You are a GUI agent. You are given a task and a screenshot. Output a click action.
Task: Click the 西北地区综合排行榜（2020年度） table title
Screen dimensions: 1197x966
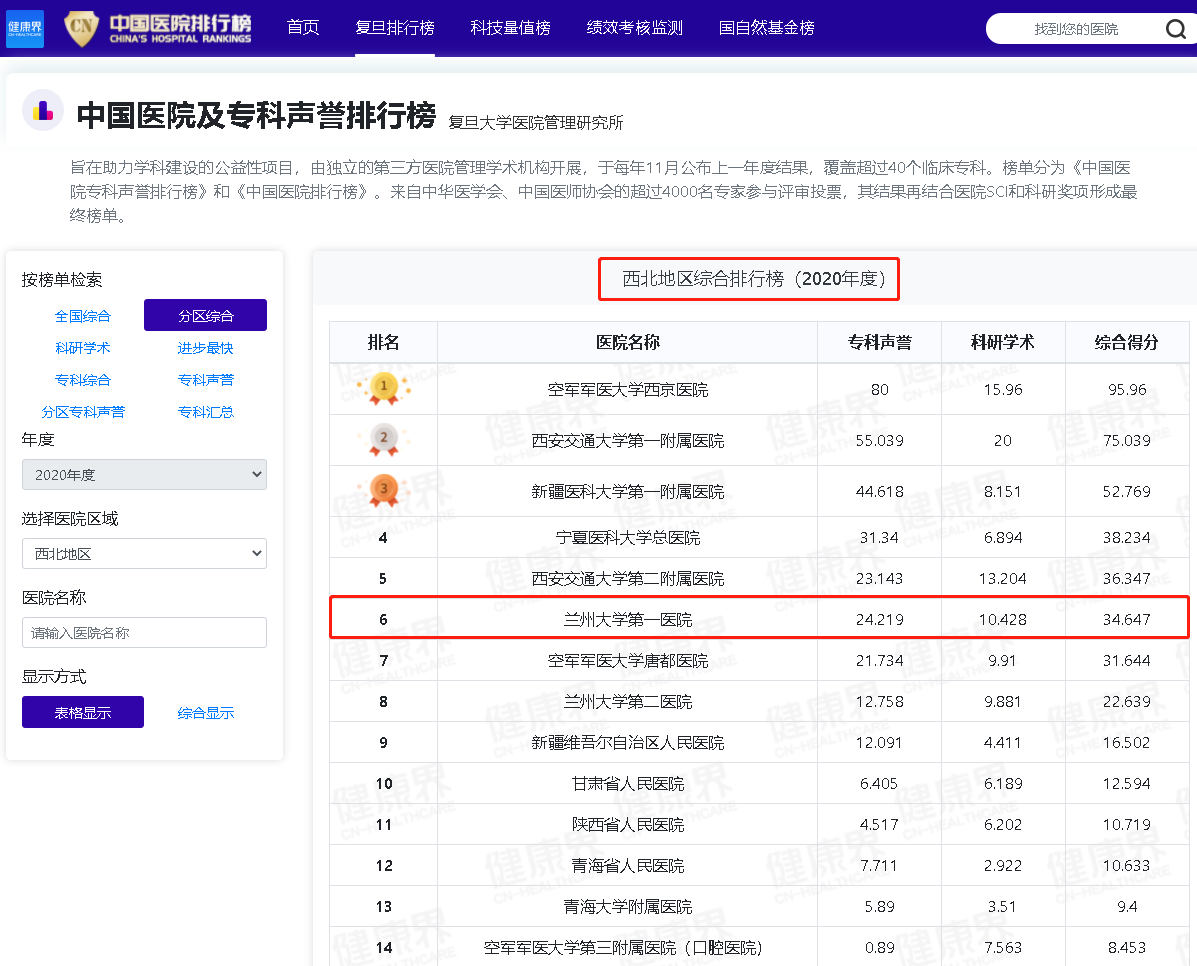[x=753, y=279]
